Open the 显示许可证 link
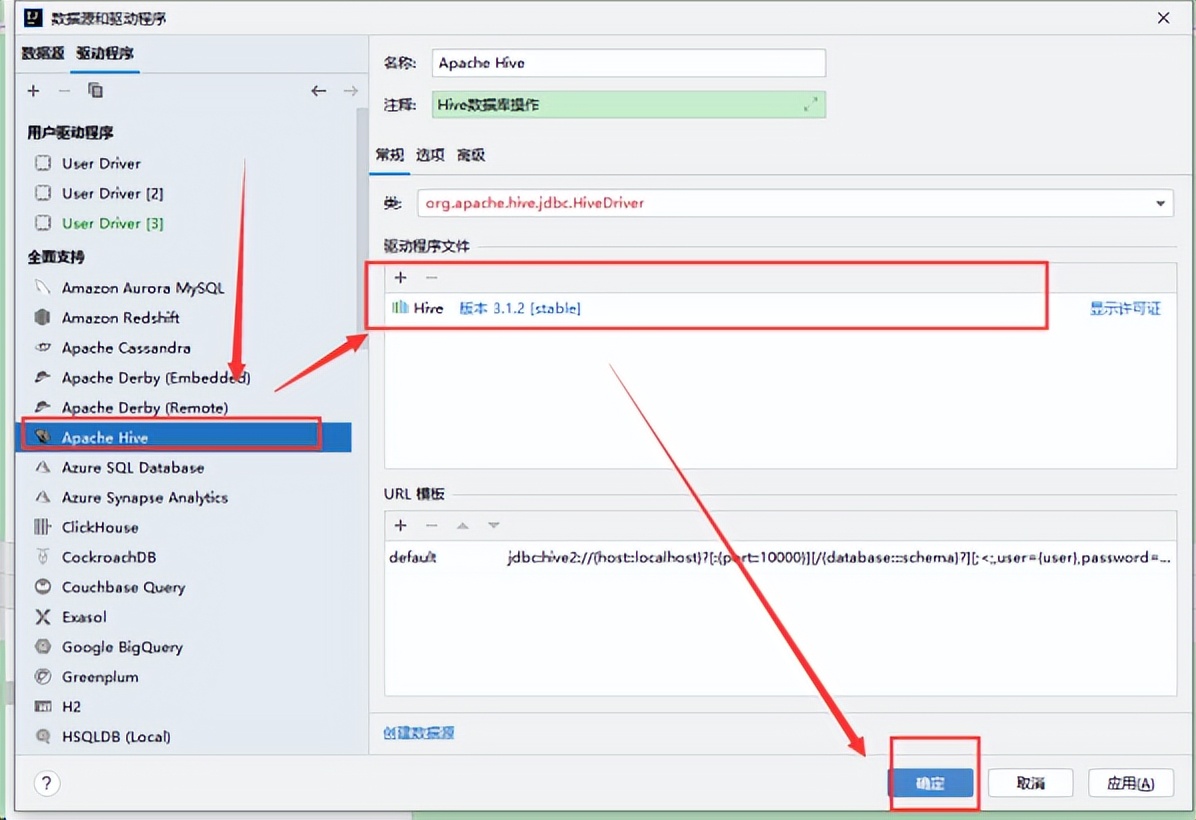Screen dimensions: 1196x820 (1125, 308)
